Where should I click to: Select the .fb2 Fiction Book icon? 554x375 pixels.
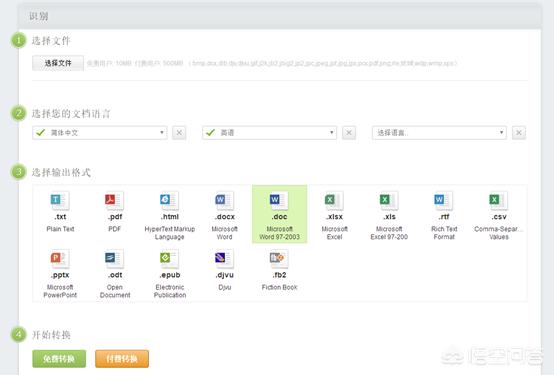(279, 259)
